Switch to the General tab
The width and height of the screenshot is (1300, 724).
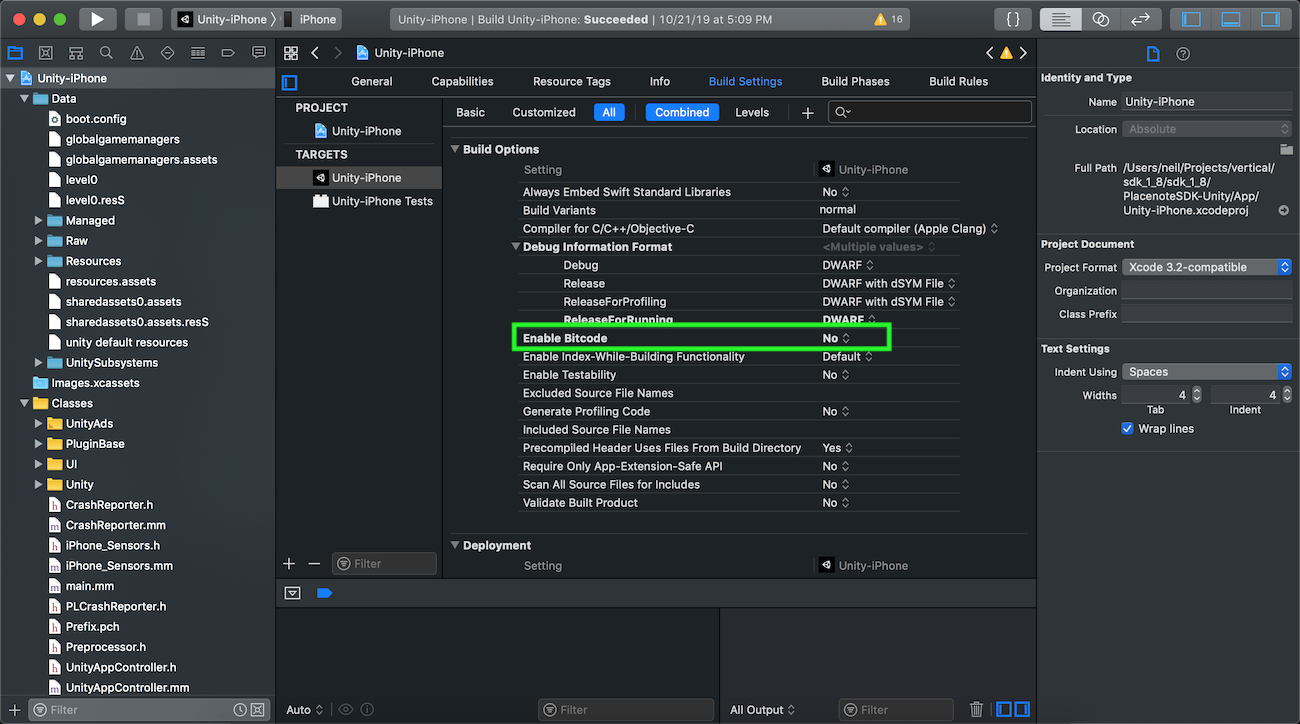372,82
